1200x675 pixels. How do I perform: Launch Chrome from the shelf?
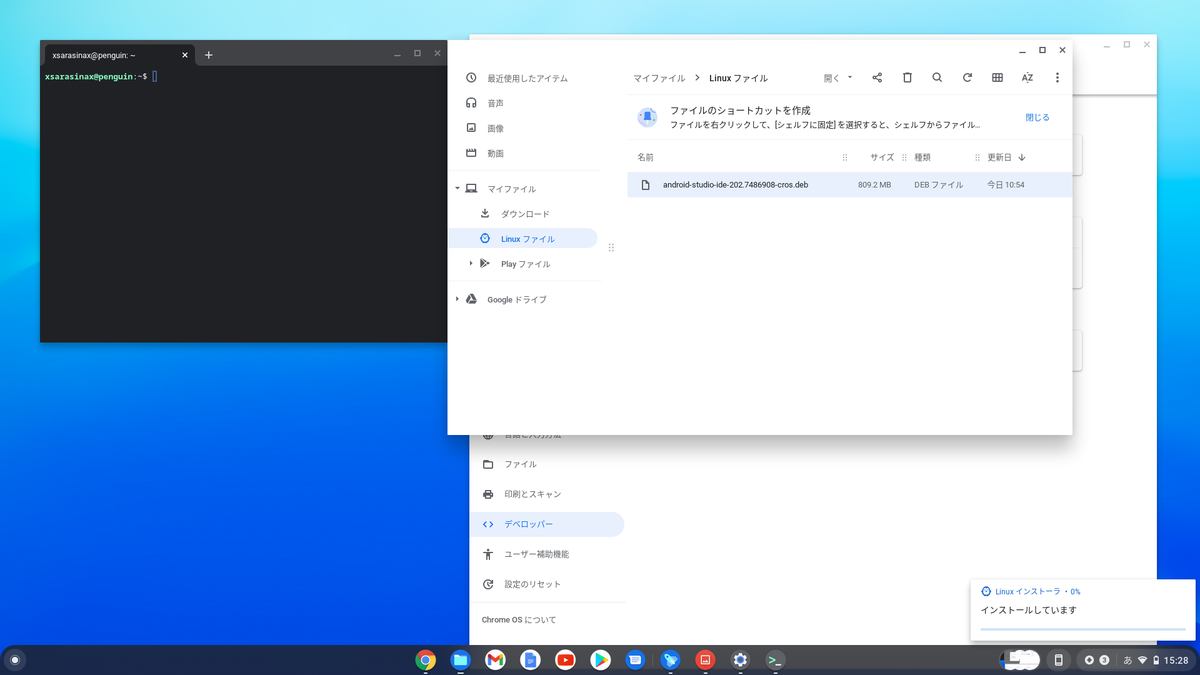coord(426,660)
